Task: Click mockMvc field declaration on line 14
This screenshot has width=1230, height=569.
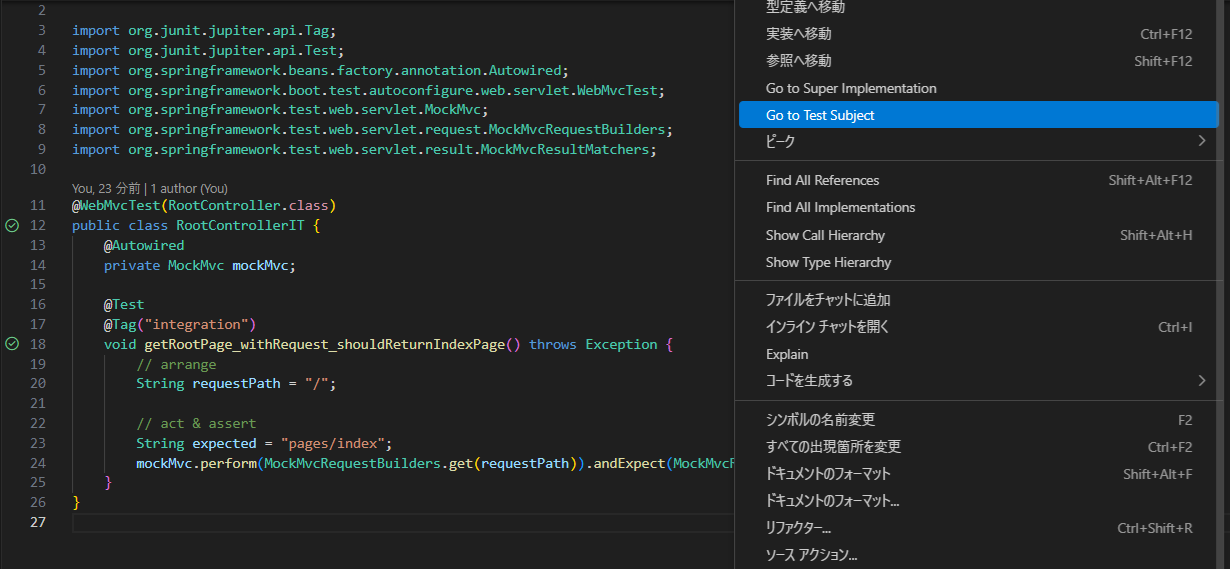Action: [260, 265]
